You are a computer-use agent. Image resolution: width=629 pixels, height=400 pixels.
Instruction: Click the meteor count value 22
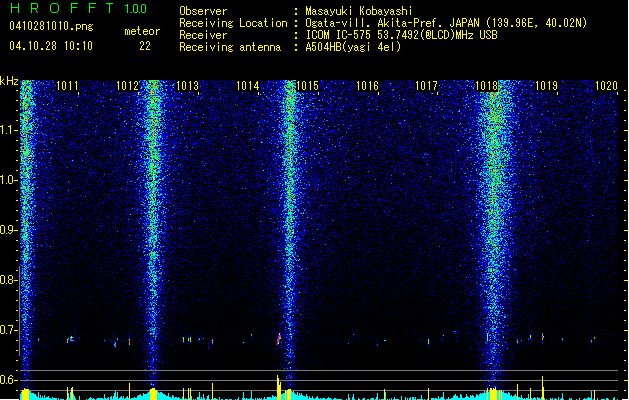tap(145, 46)
